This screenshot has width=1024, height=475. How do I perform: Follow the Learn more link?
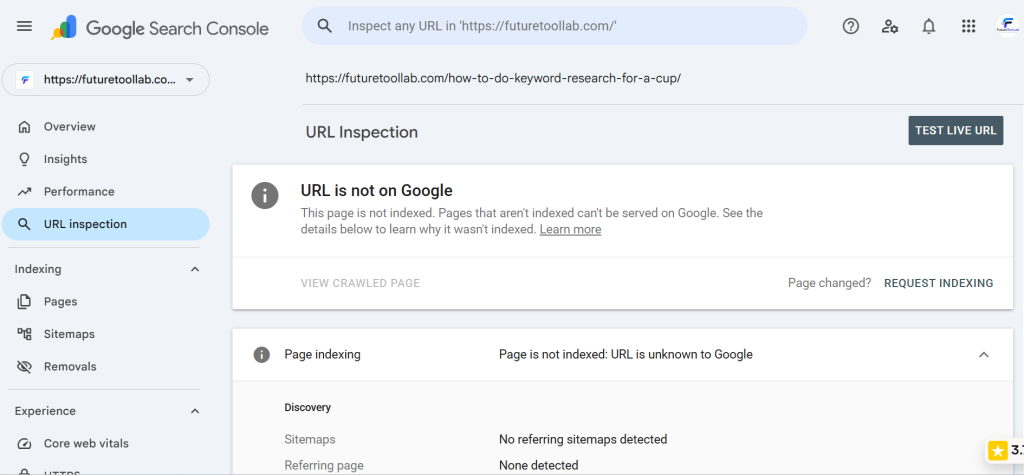[x=570, y=230]
